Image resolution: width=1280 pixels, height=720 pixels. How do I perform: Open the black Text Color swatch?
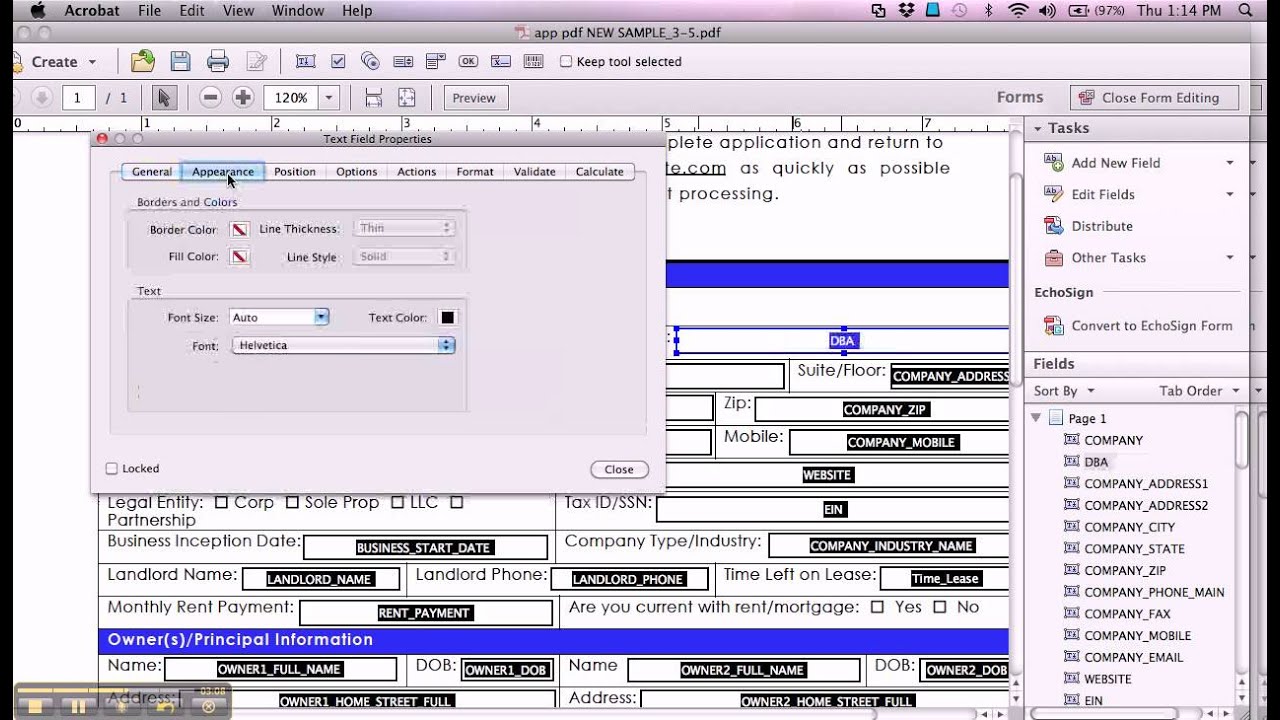tap(448, 317)
